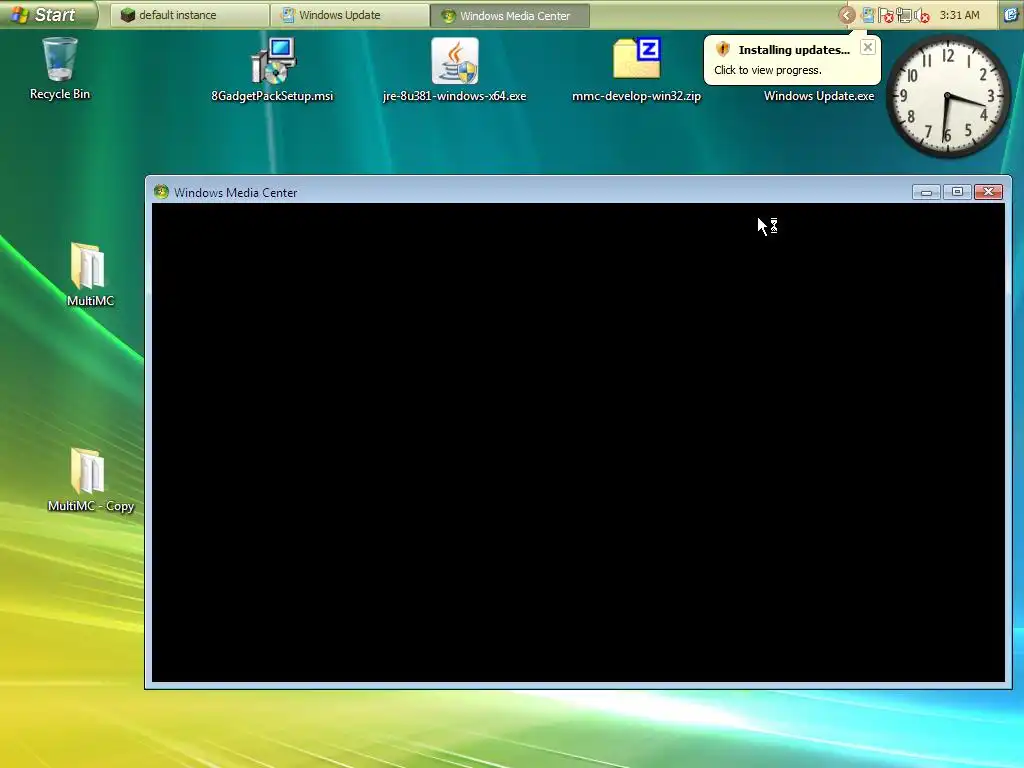Select the 8GadgetPackSetup.msi installer icon
This screenshot has width=1024, height=768.
(274, 60)
